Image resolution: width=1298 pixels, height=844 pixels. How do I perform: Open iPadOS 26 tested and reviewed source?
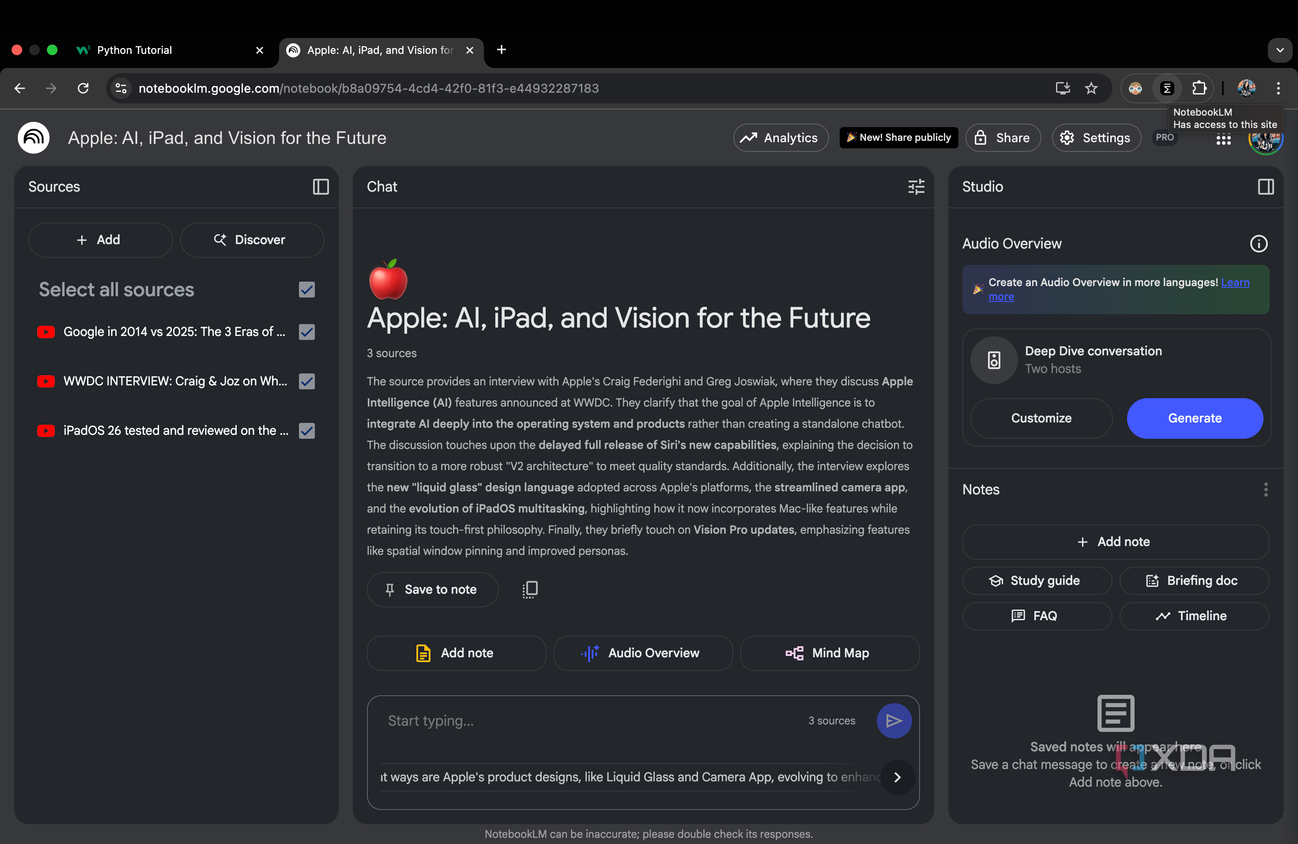pos(176,431)
